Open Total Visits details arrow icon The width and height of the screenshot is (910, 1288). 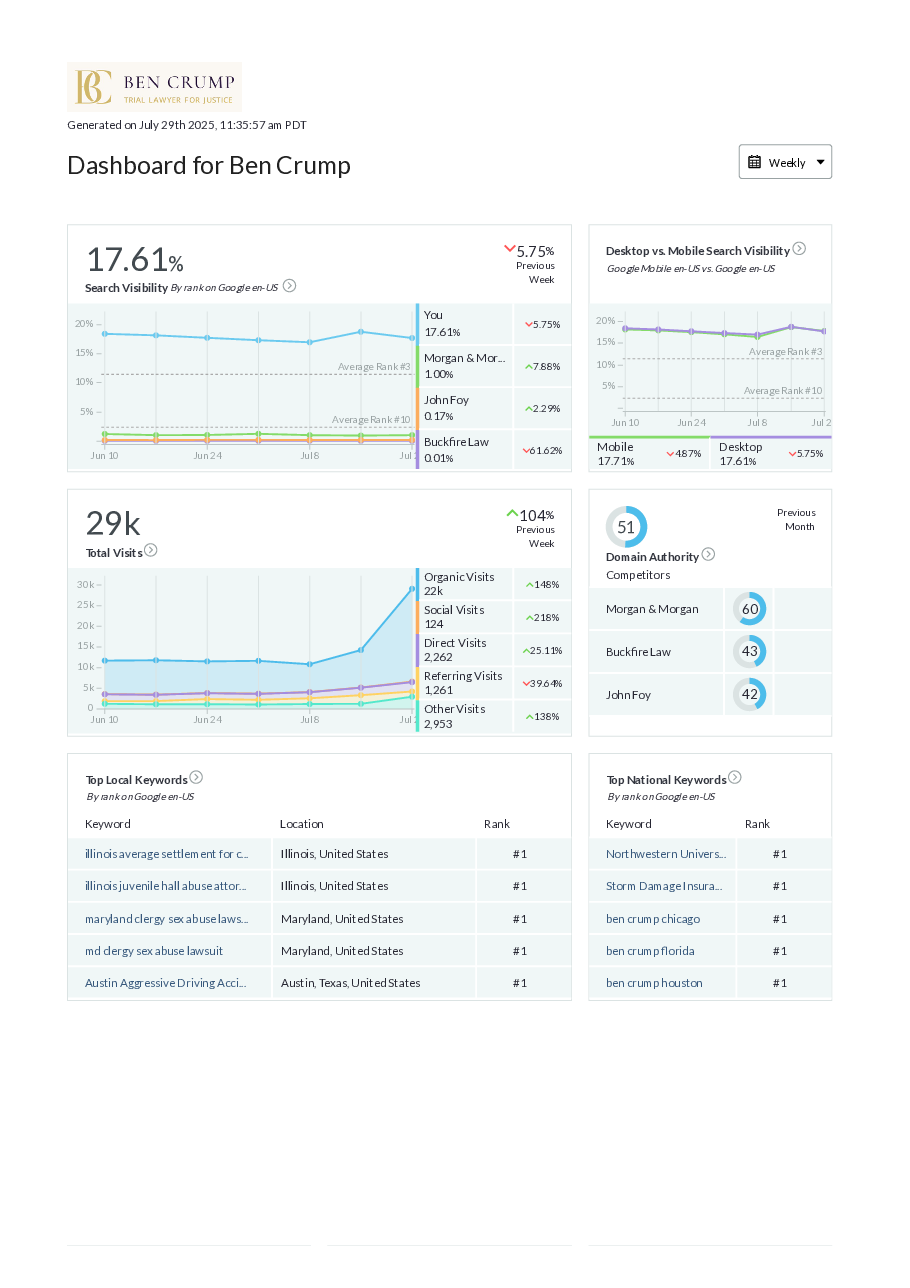point(151,550)
